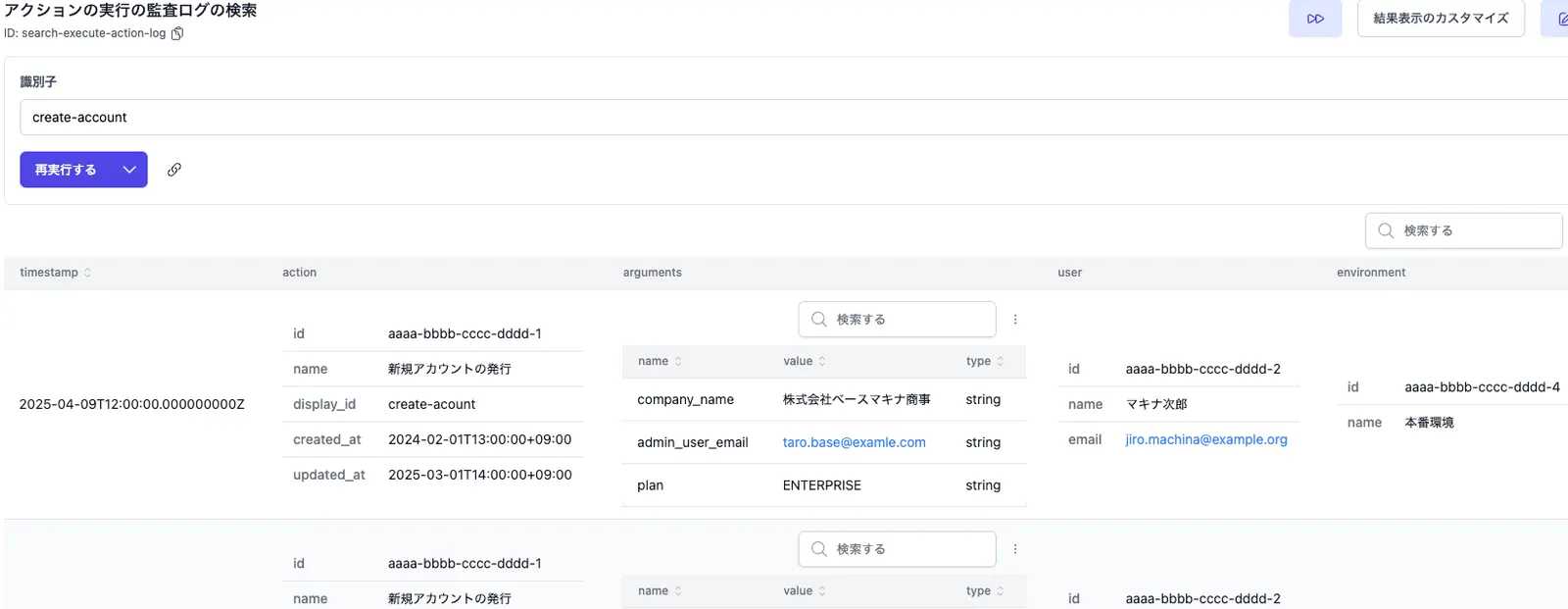
Task: Sort first arguments table by name
Action: pos(678,362)
